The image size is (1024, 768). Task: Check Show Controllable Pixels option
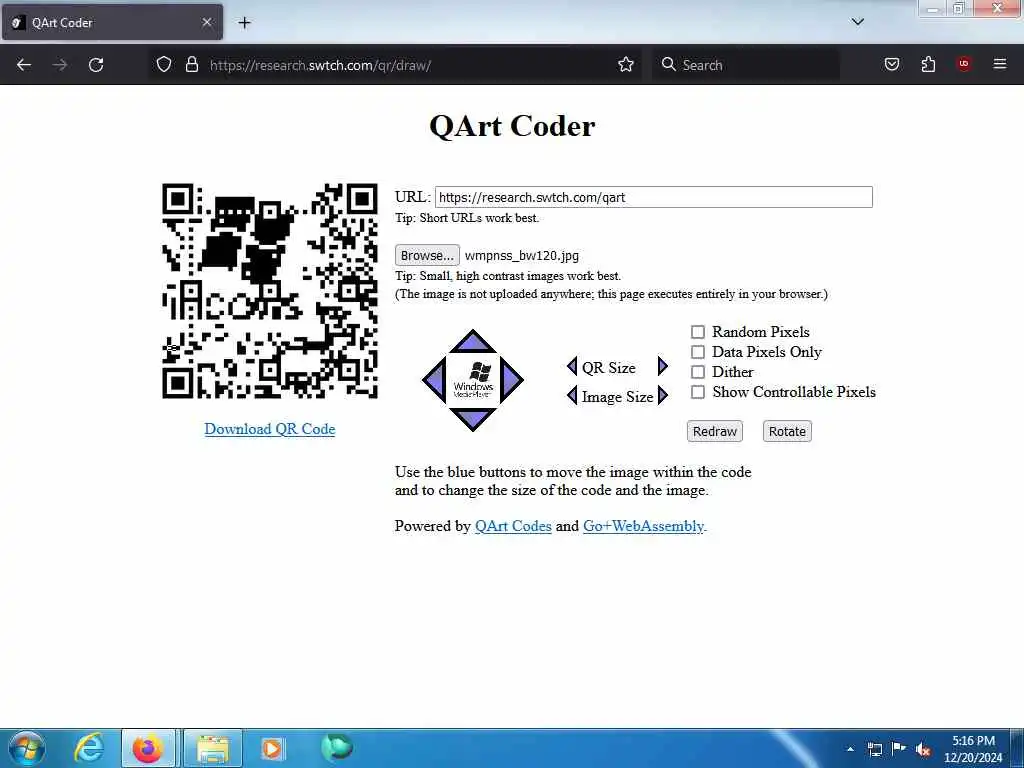click(x=697, y=392)
